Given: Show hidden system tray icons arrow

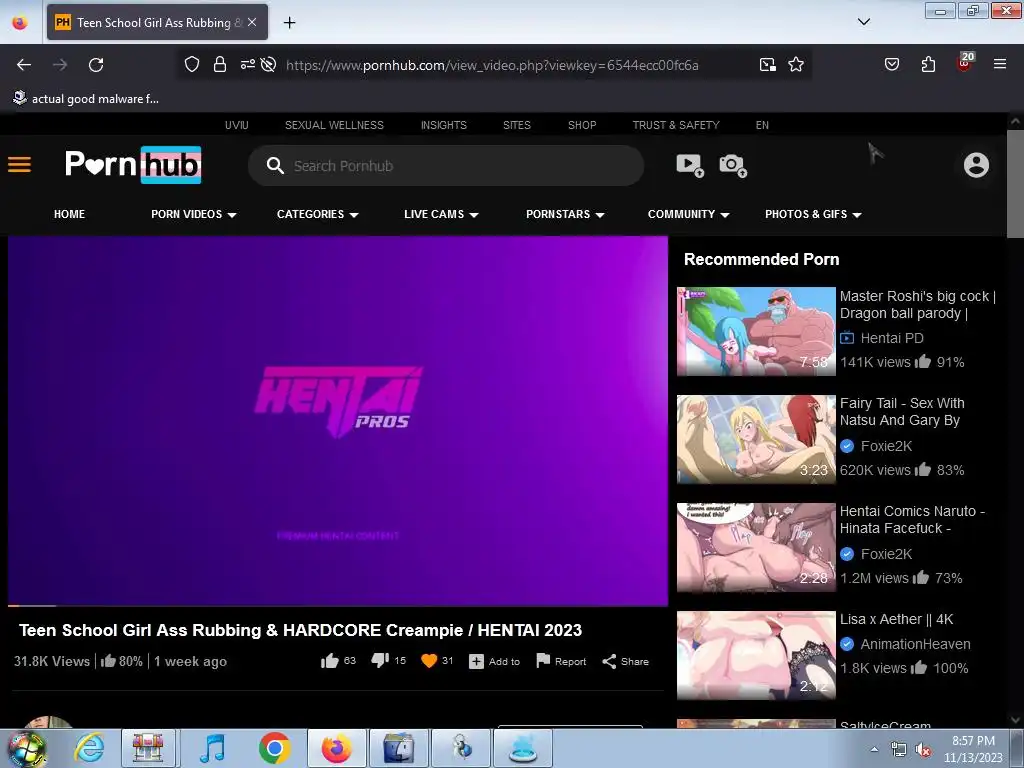Looking at the screenshot, I should point(874,749).
